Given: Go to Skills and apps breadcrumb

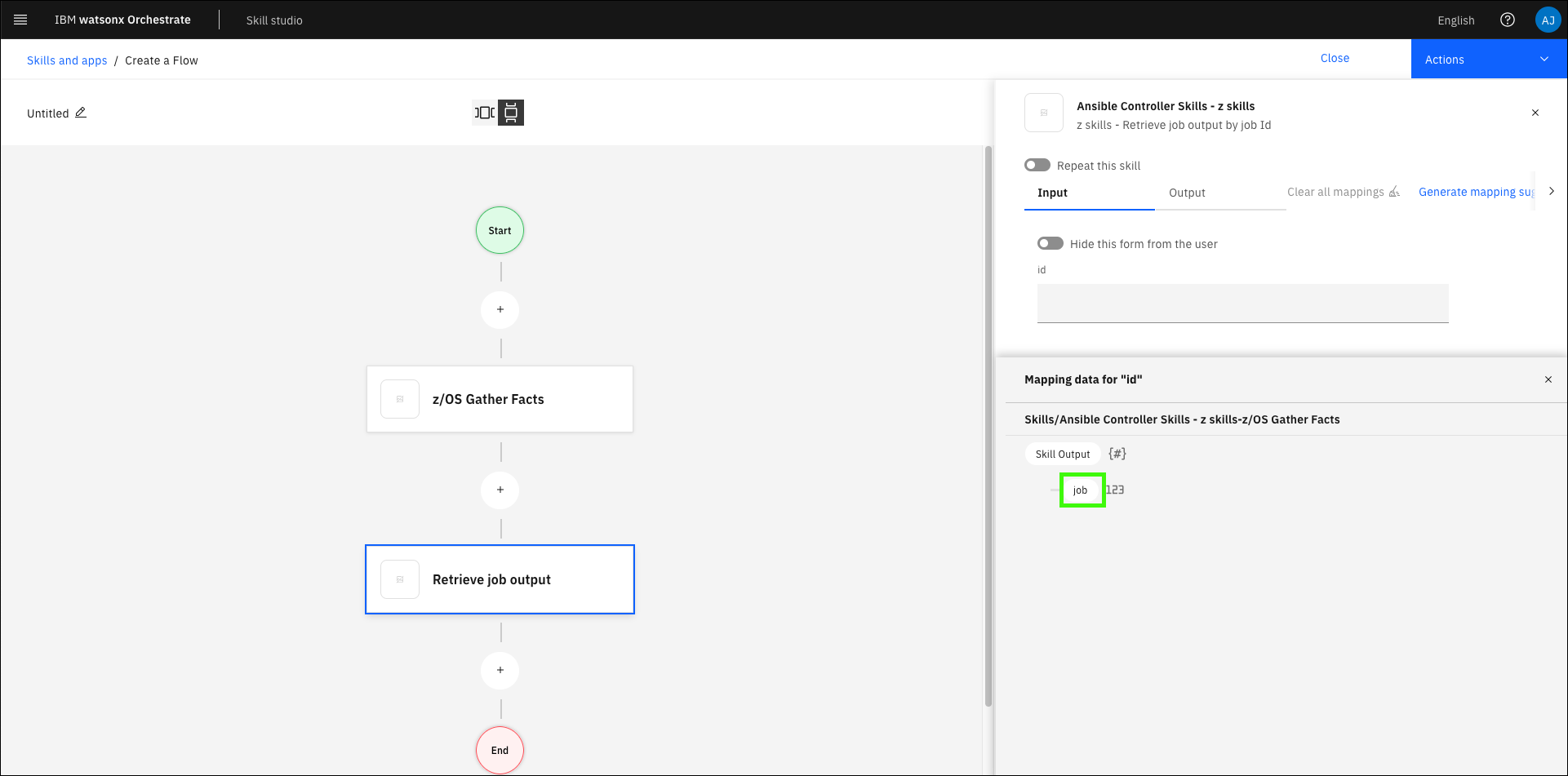Looking at the screenshot, I should pyautogui.click(x=67, y=60).
